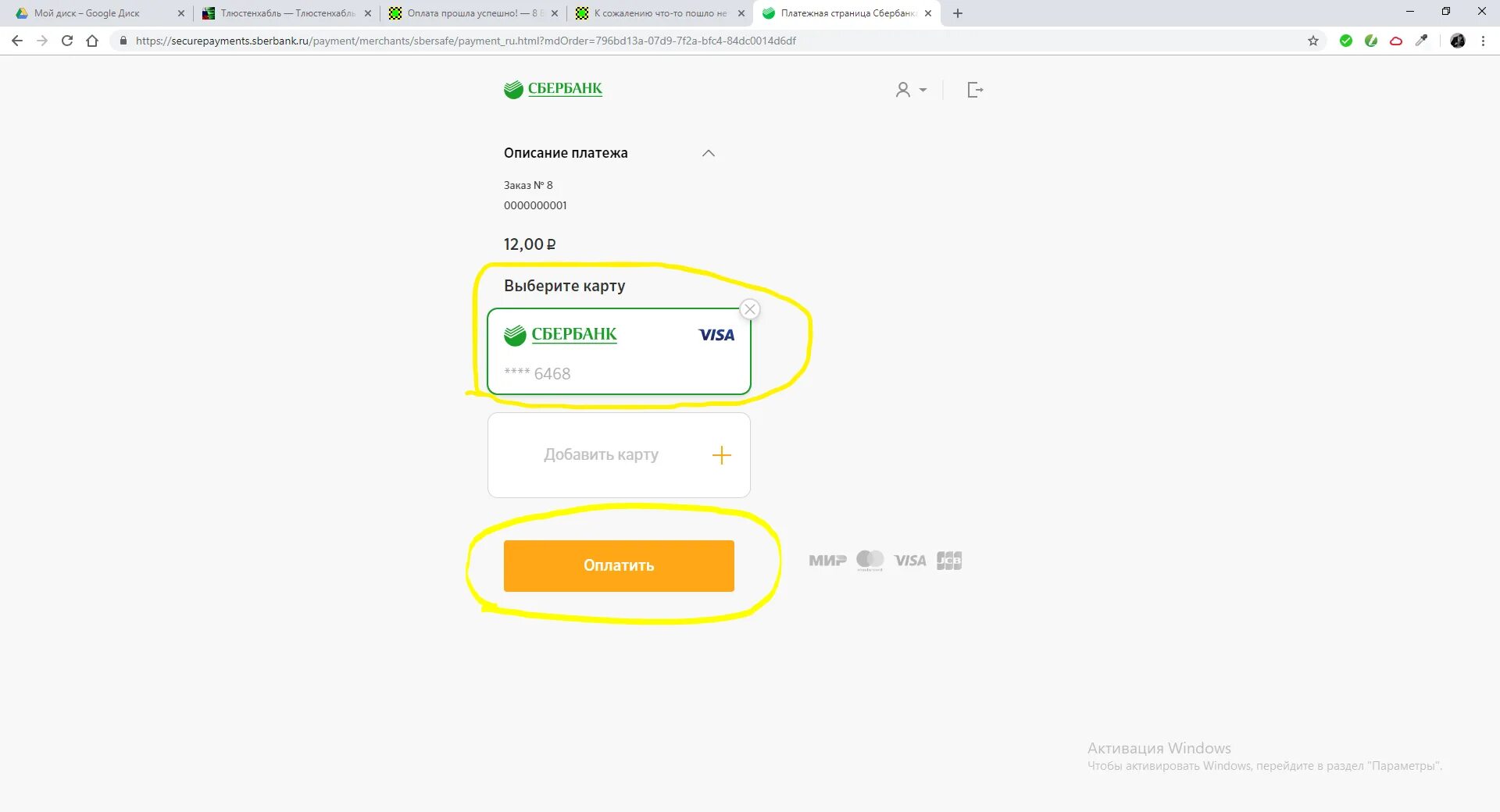Select the Sberbank Visa card ending 6468
Image resolution: width=1500 pixels, height=812 pixels.
click(619, 351)
